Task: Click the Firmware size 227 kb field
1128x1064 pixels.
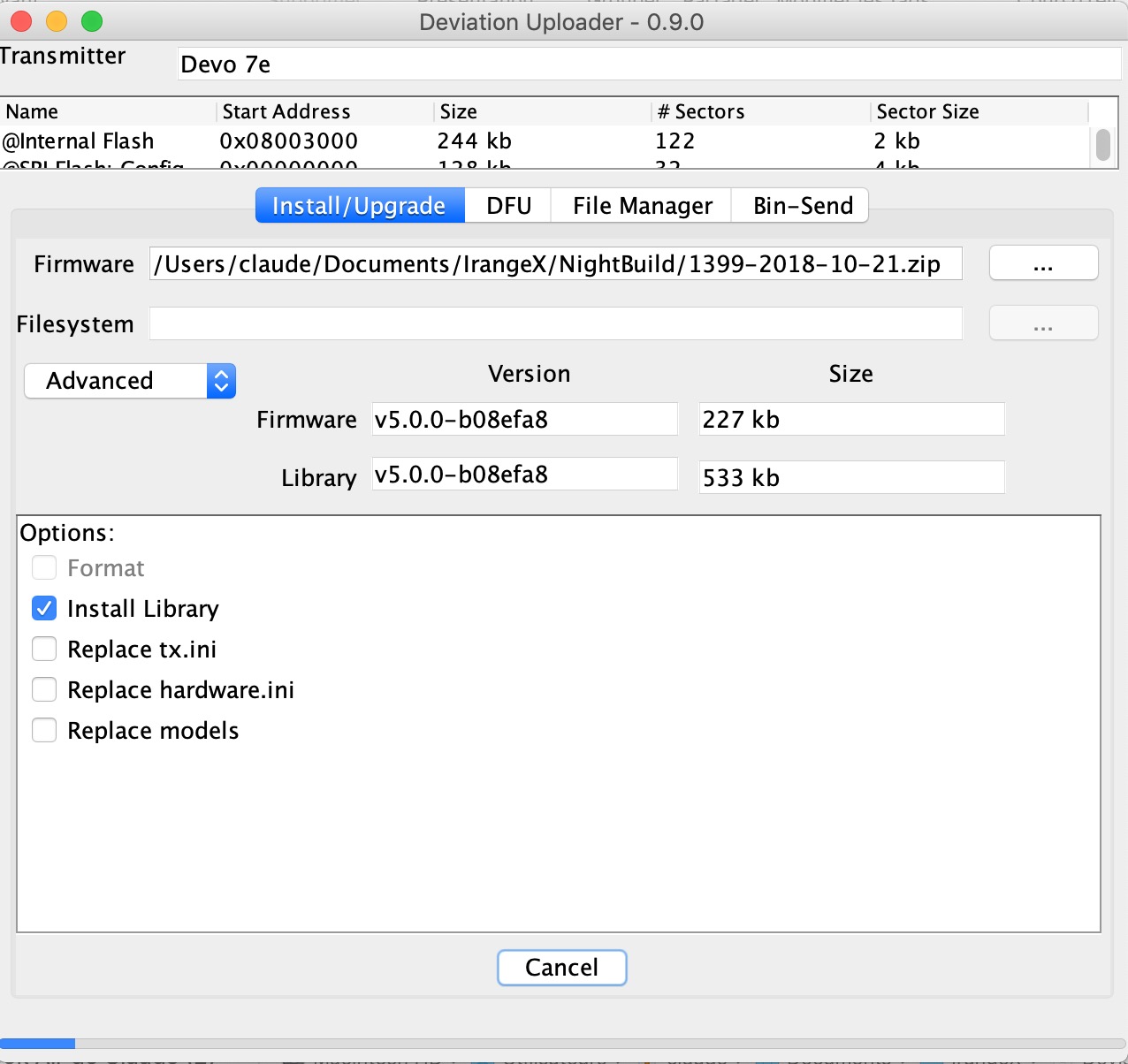Action: (852, 419)
